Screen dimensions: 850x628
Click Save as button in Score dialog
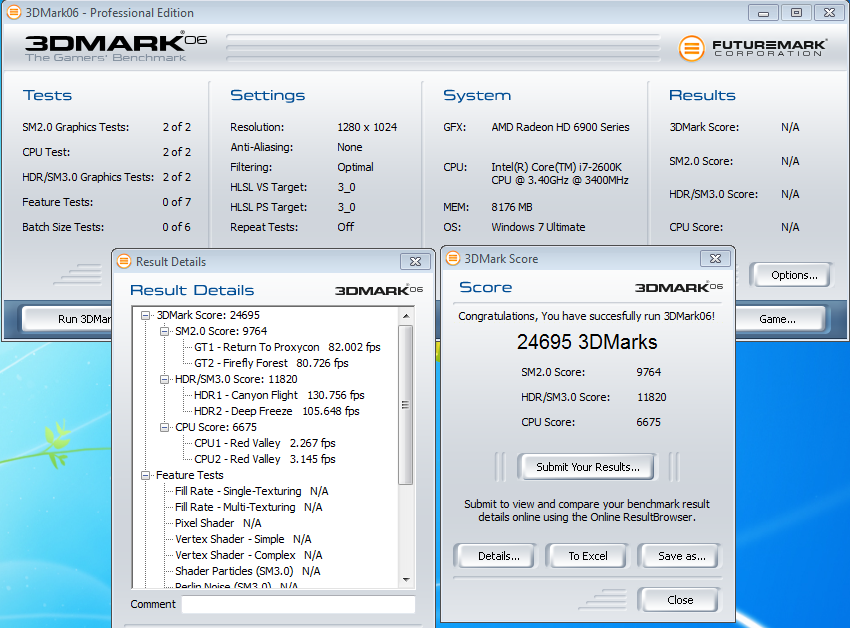(x=681, y=556)
